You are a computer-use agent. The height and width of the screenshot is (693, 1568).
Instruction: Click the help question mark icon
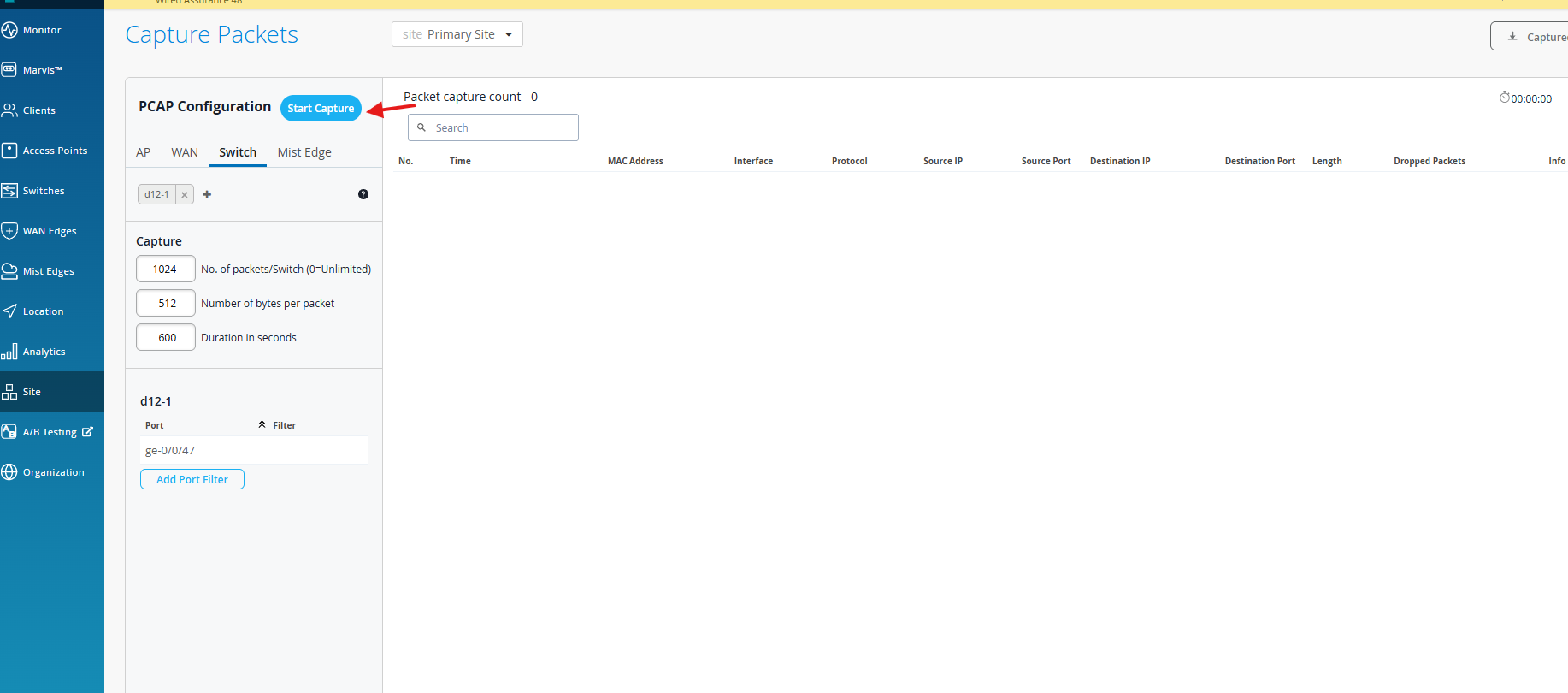point(363,194)
